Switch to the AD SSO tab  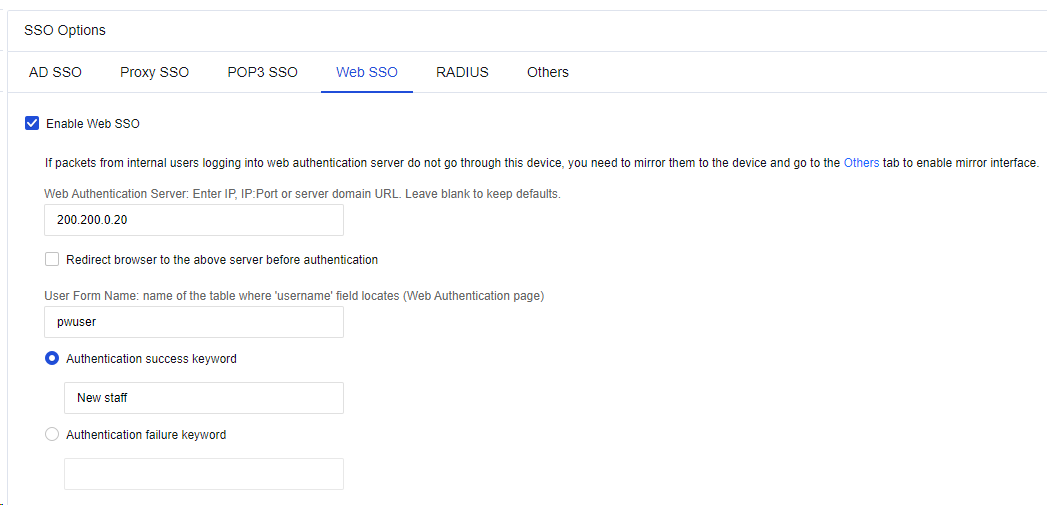(55, 72)
